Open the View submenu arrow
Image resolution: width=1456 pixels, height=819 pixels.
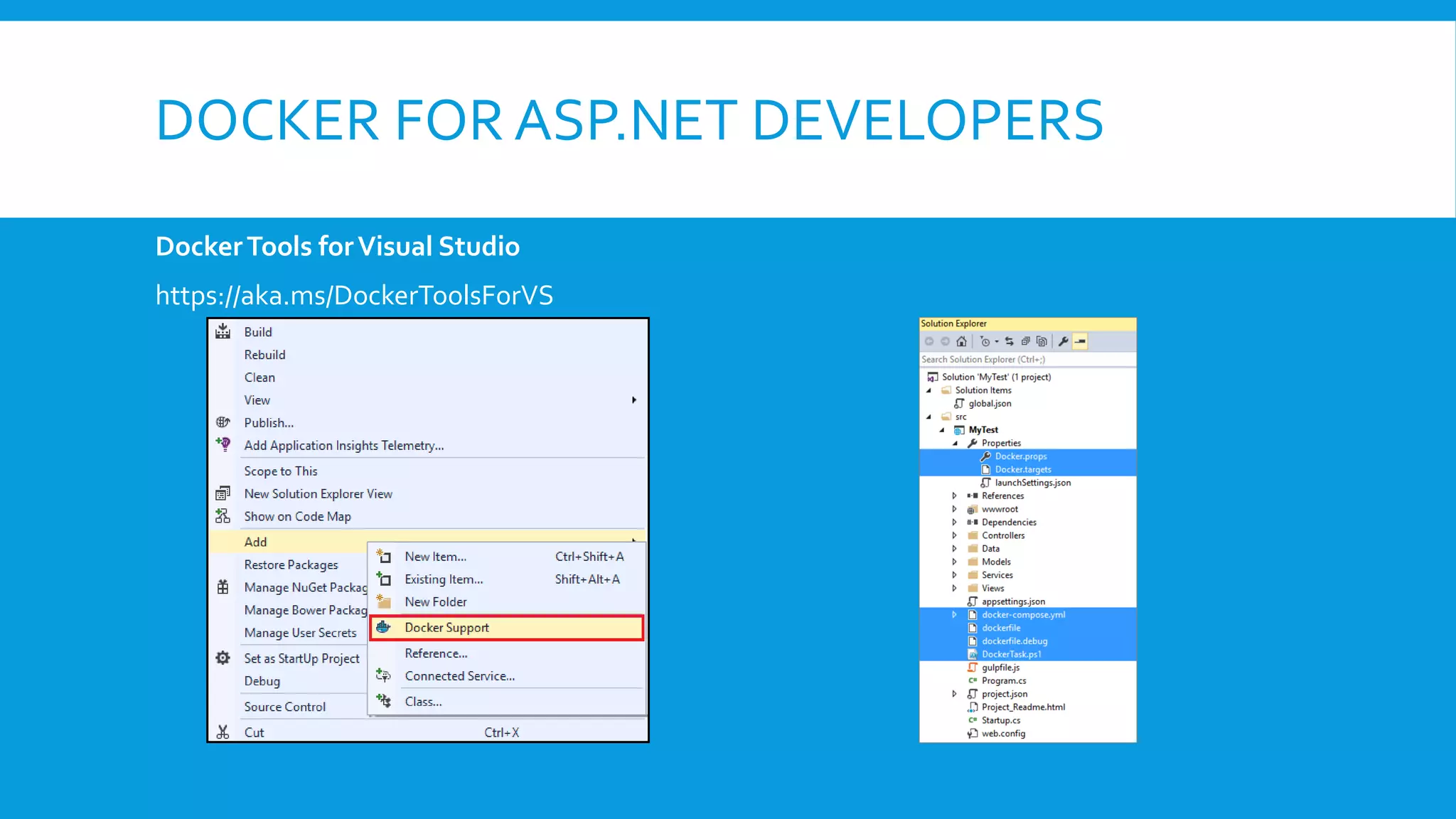pyautogui.click(x=634, y=400)
